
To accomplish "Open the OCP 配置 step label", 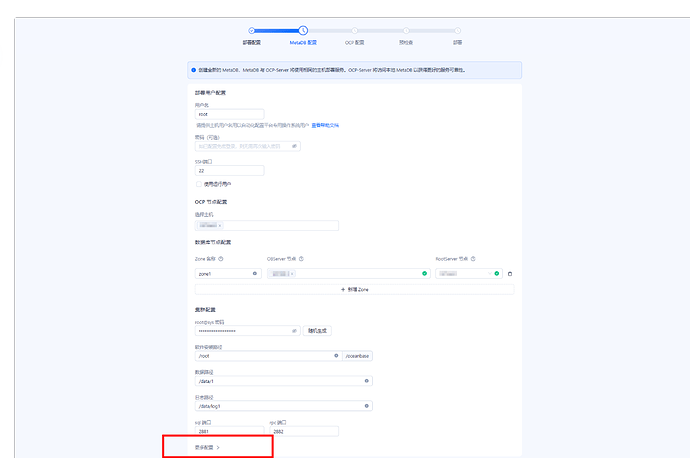I will pos(354,43).
